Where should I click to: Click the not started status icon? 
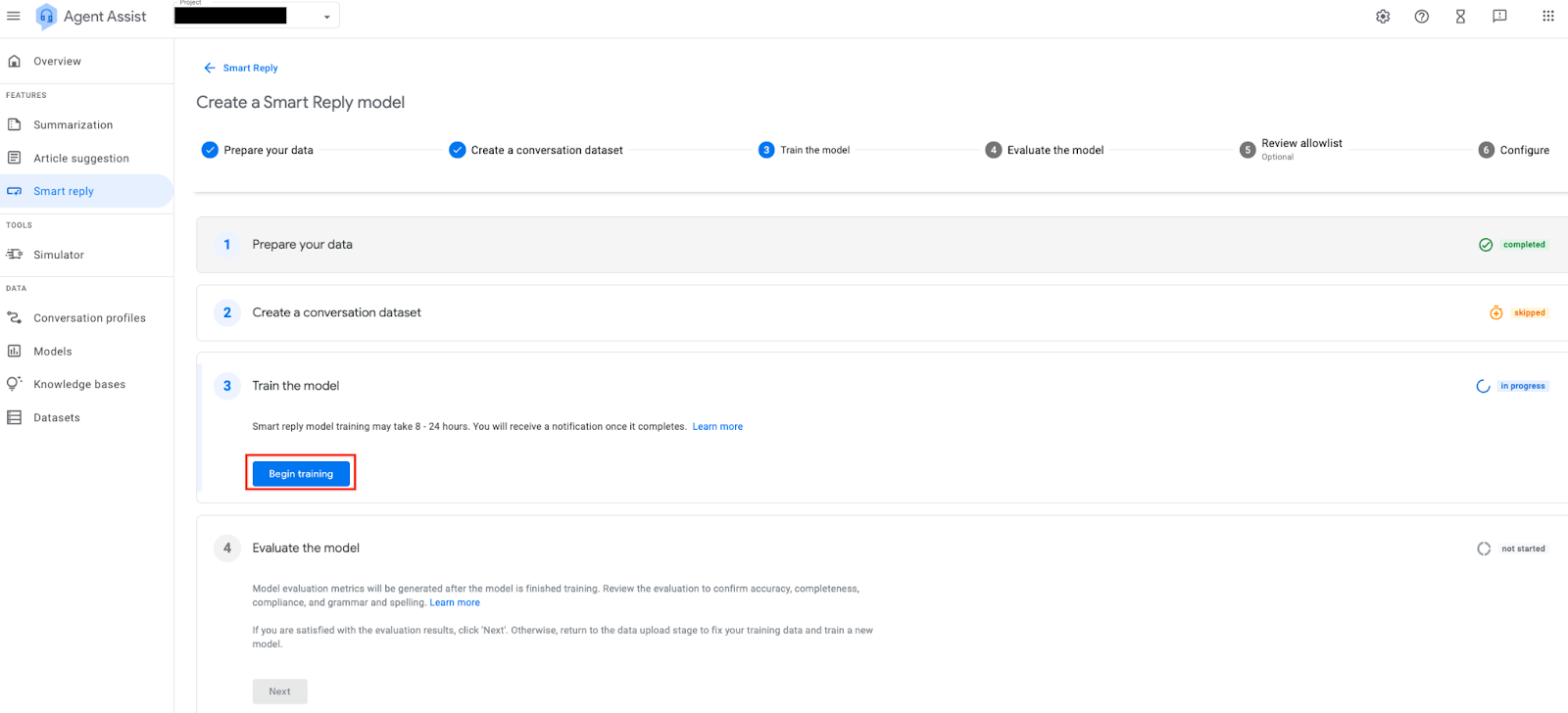point(1484,548)
